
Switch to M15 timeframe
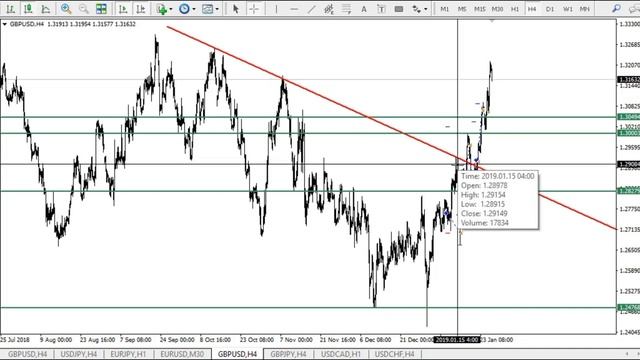[480, 9]
